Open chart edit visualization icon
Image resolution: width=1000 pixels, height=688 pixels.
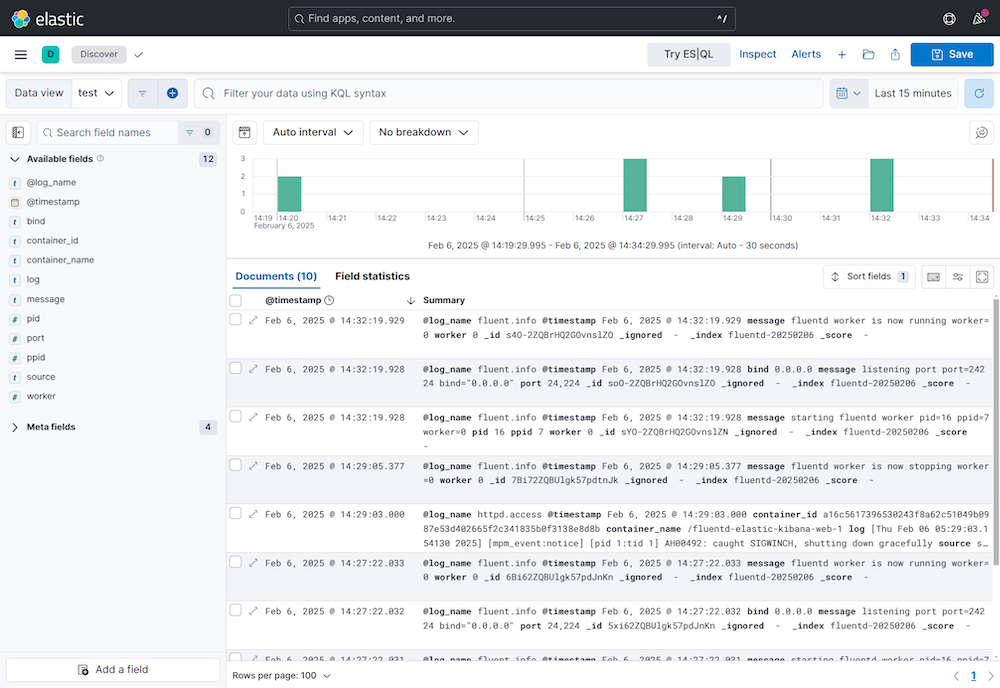pyautogui.click(x=982, y=132)
